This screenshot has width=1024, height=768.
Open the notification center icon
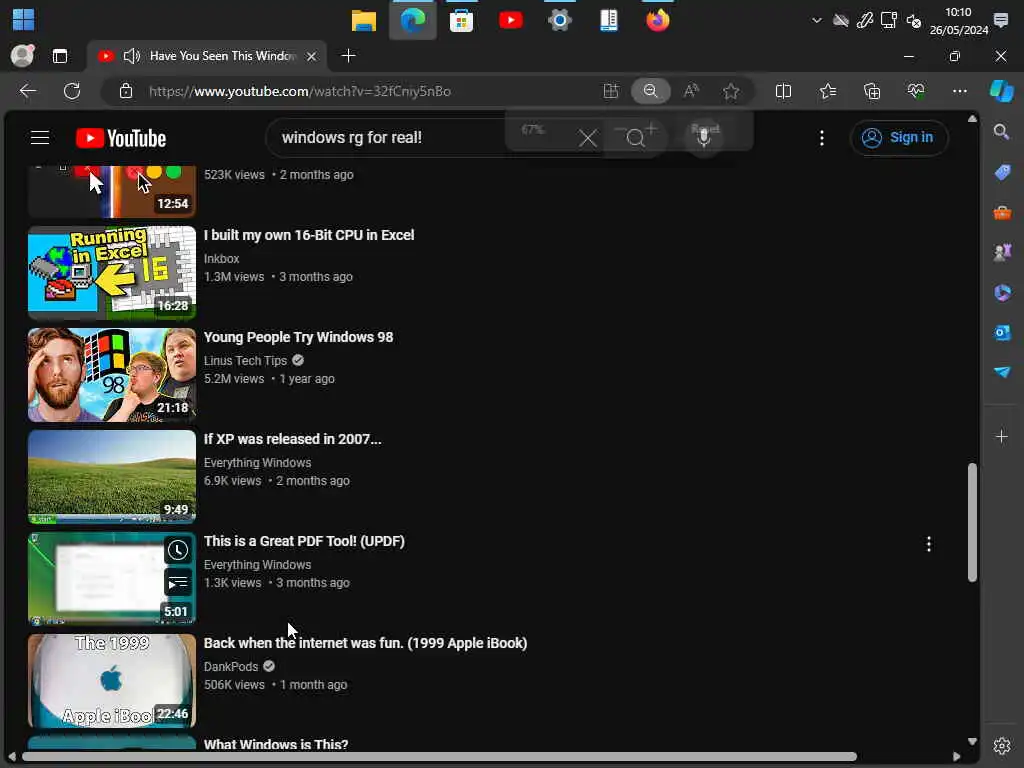pyautogui.click(x=1000, y=20)
